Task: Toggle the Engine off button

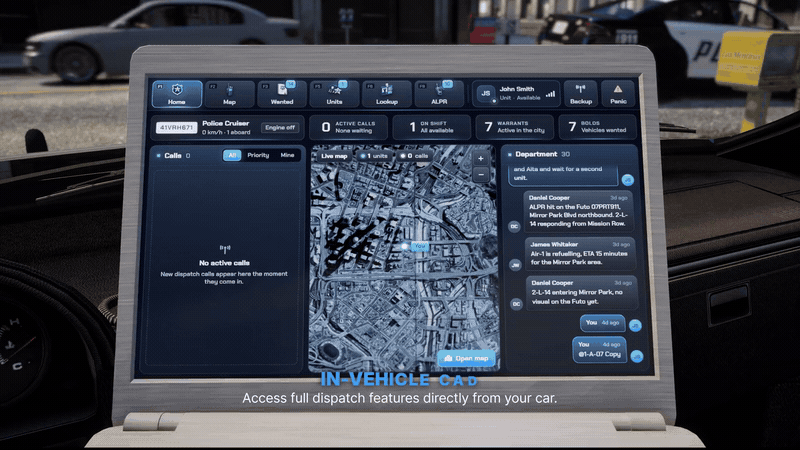Action: click(x=280, y=128)
